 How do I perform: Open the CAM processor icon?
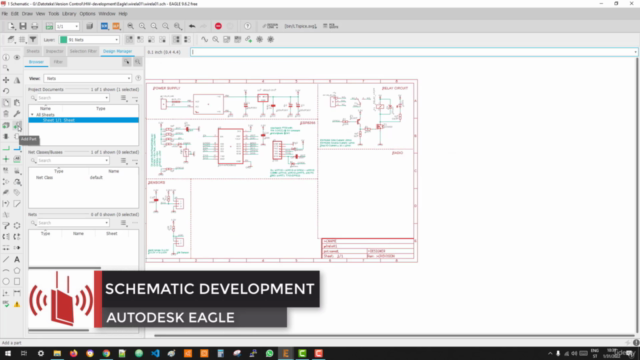(89, 26)
